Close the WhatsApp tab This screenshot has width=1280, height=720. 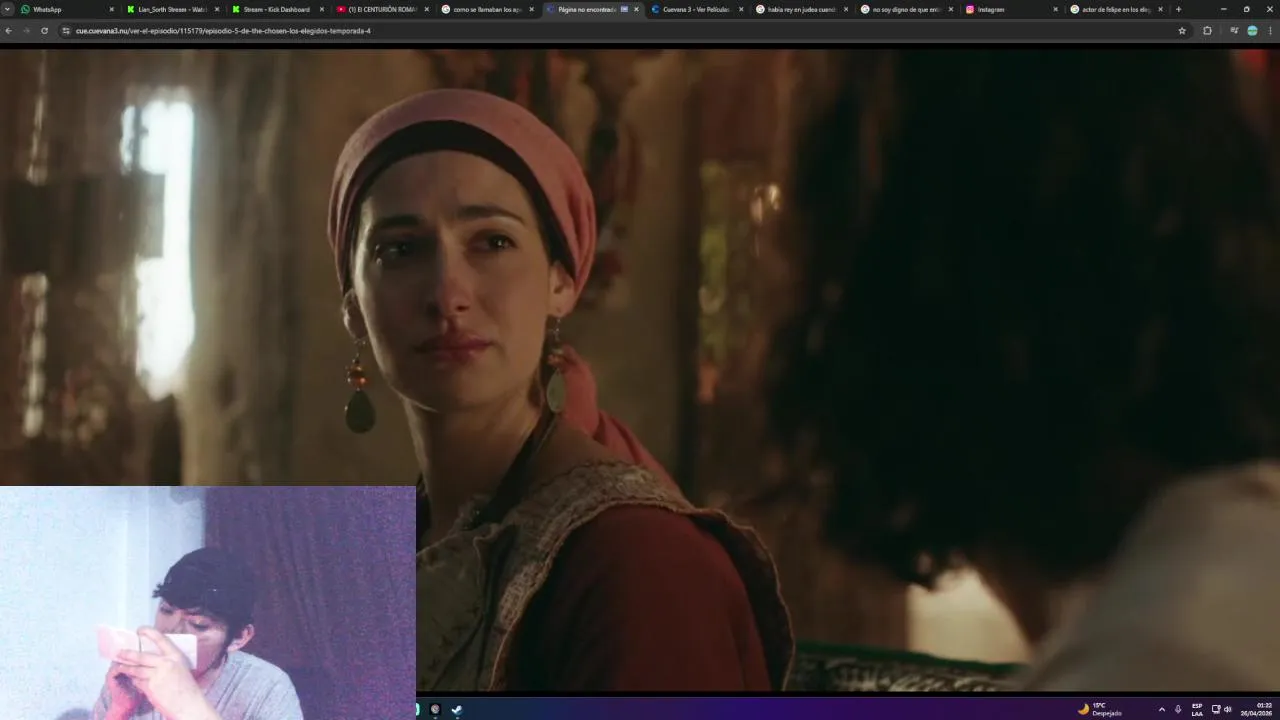point(112,9)
